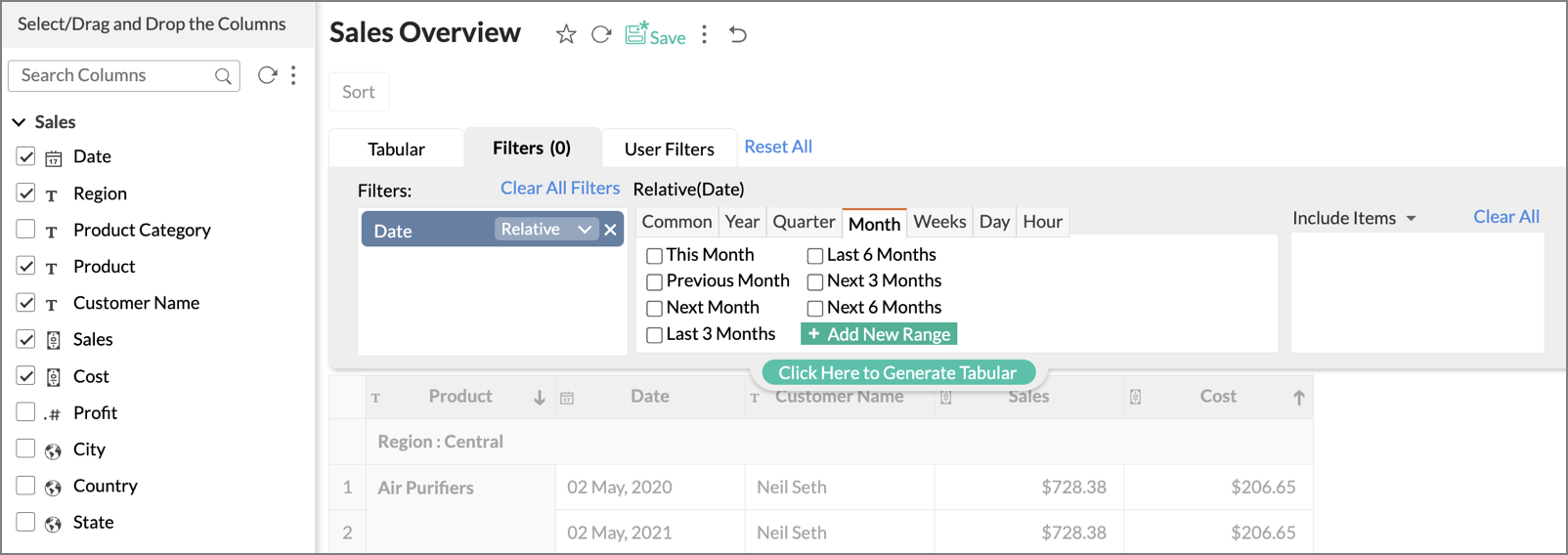Image resolution: width=1568 pixels, height=555 pixels.
Task: Refresh the columns list in the sidebar
Action: coord(267,75)
